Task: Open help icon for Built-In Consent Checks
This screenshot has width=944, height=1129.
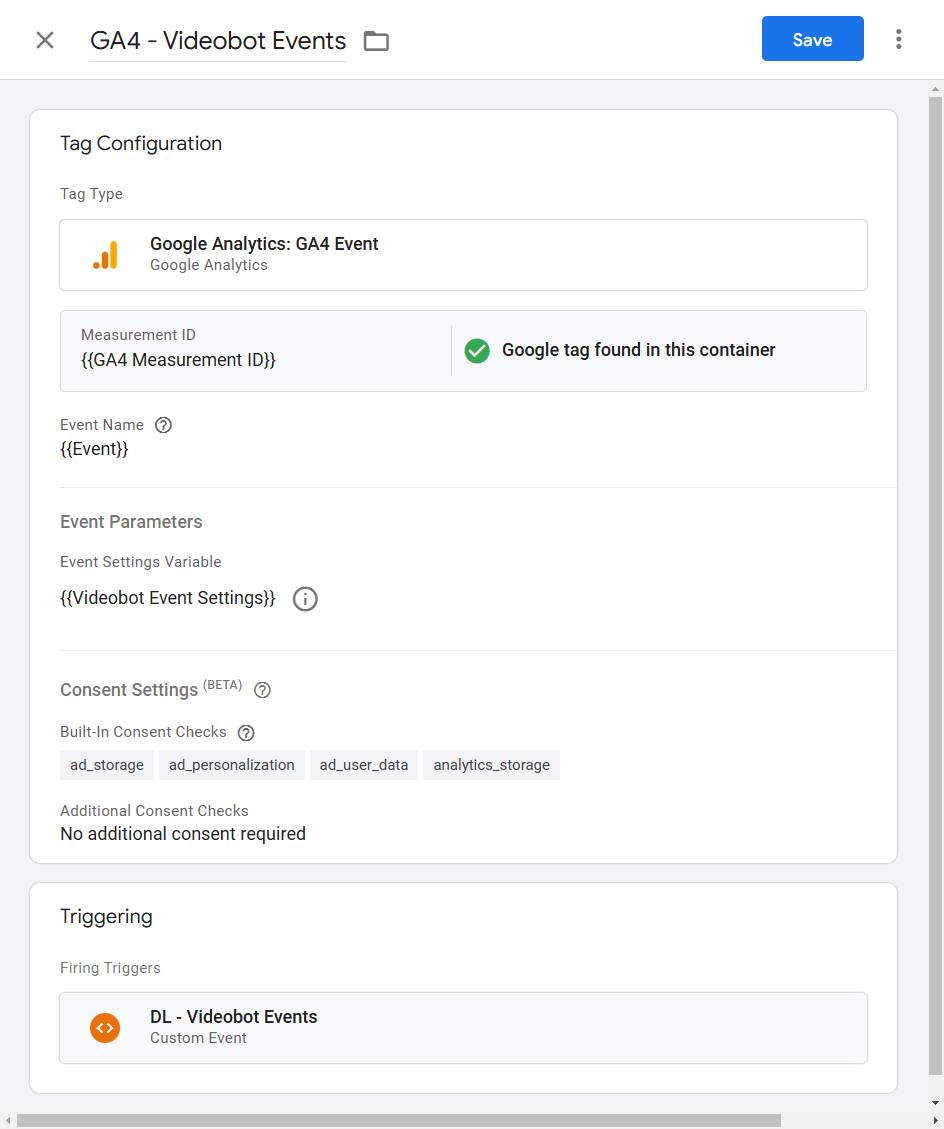Action: click(246, 732)
